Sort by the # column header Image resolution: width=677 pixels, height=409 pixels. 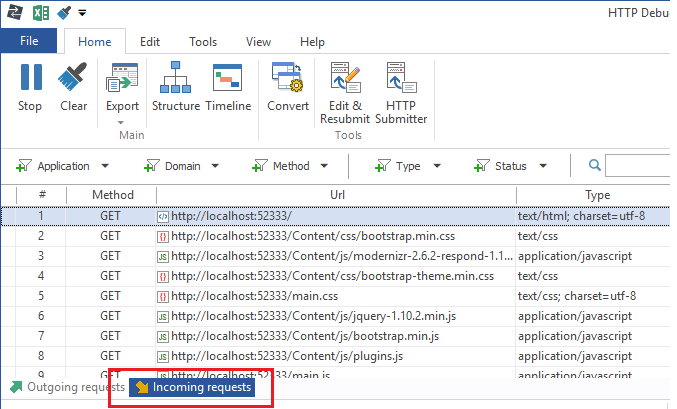pyautogui.click(x=42, y=195)
